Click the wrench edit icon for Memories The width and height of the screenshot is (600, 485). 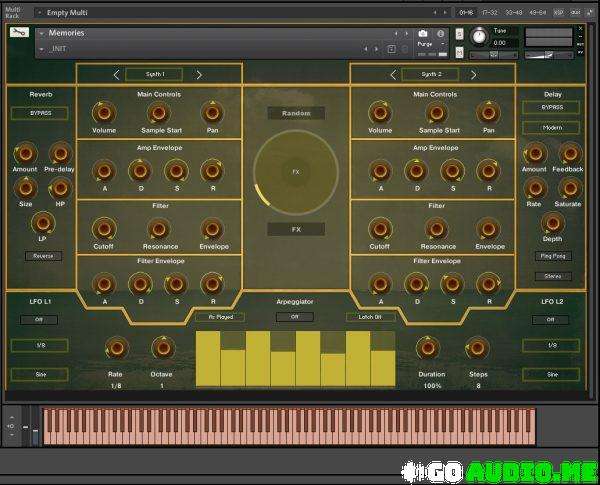pyautogui.click(x=19, y=33)
